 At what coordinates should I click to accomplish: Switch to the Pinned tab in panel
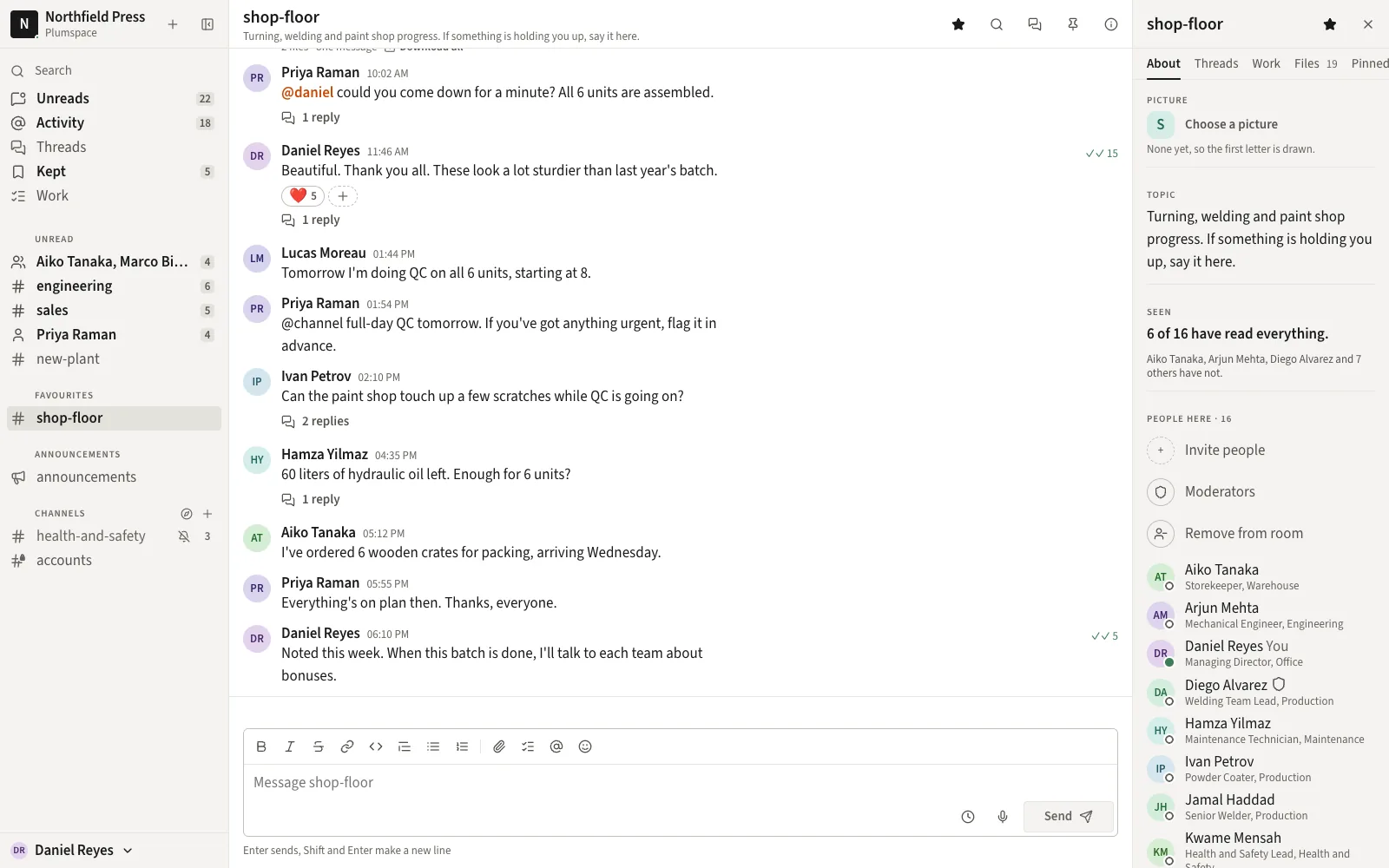pyautogui.click(x=1370, y=63)
